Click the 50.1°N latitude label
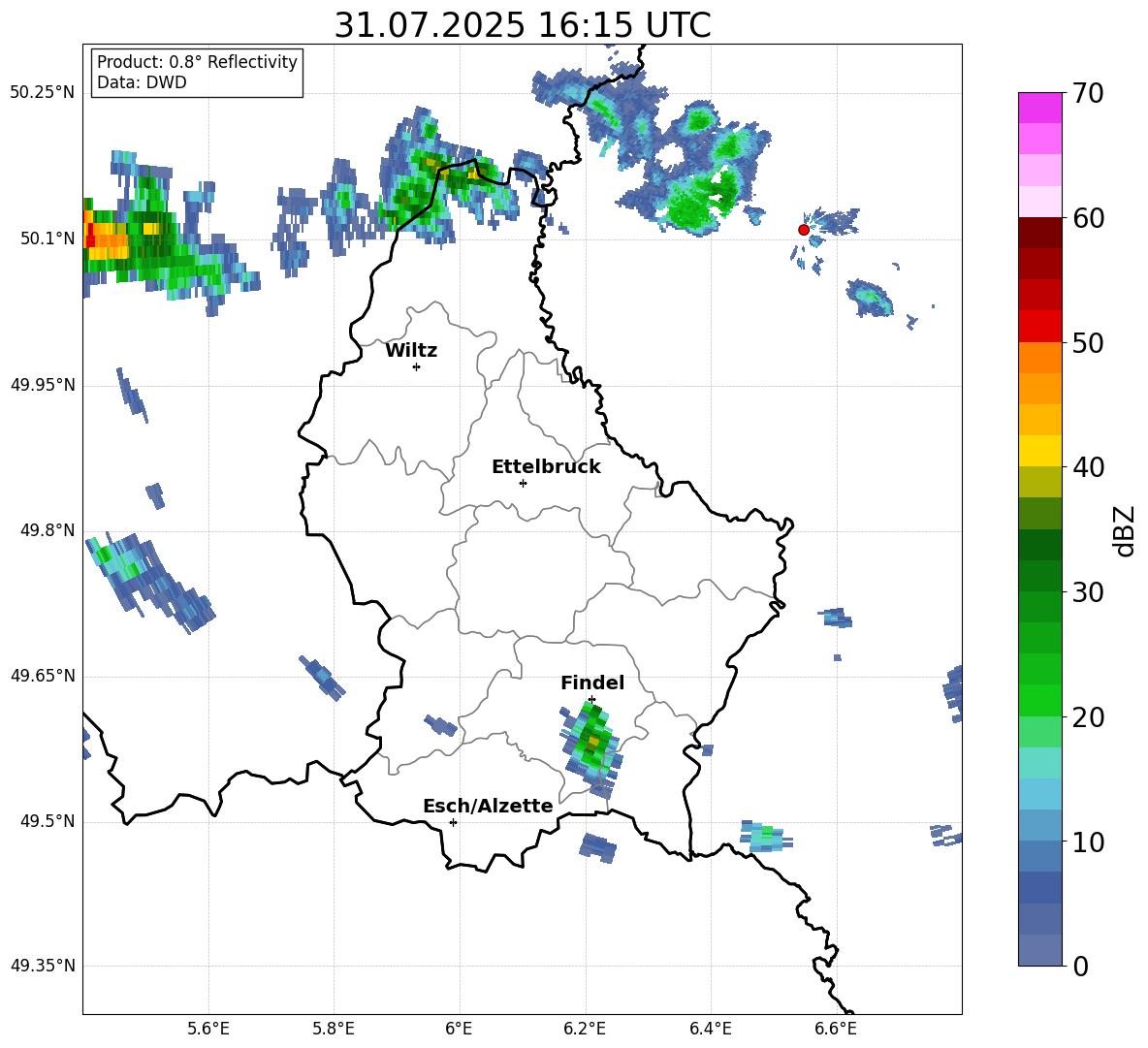1148x1048 pixels. 47,238
